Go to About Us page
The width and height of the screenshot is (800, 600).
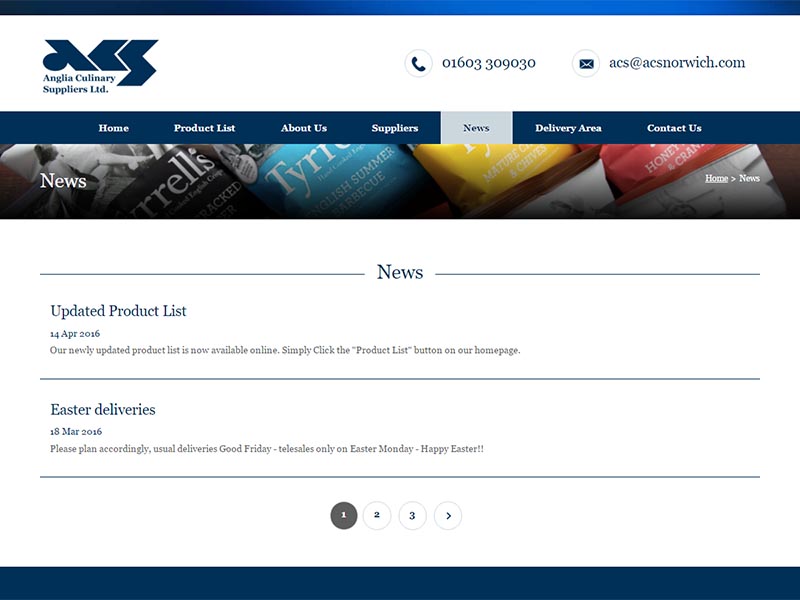point(304,128)
